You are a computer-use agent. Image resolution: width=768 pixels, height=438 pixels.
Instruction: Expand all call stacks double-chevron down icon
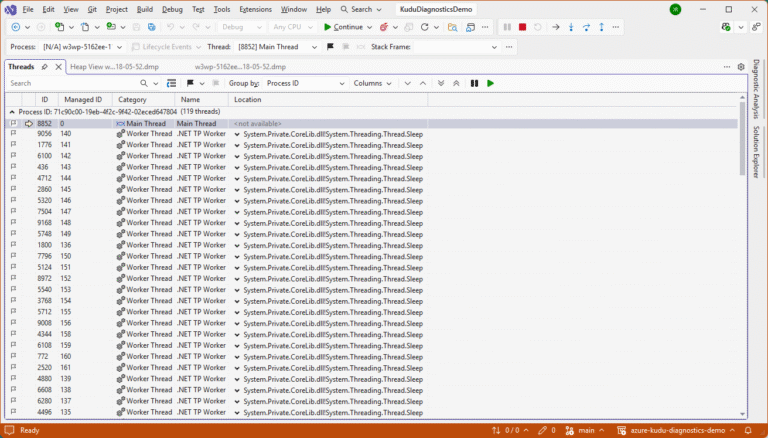[441, 83]
